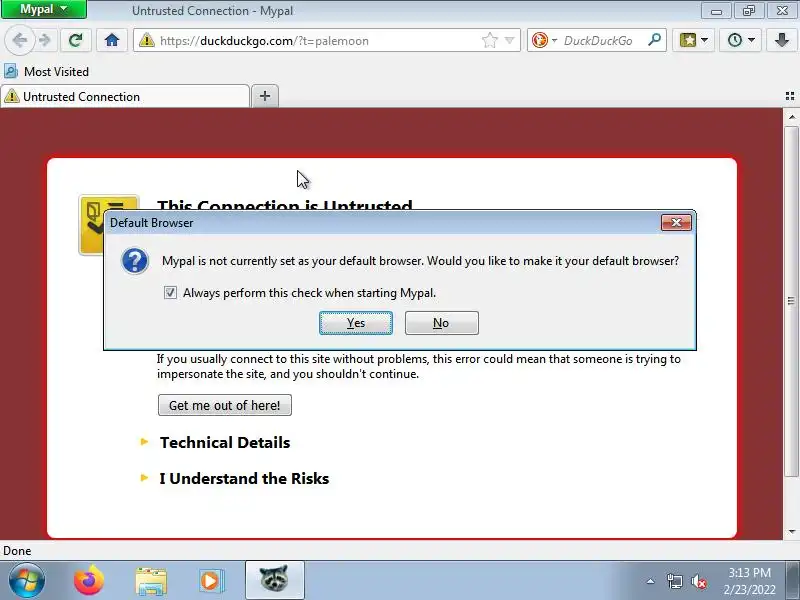800x600 pixels.
Task: Open the downloads arrow button
Action: 782,40
